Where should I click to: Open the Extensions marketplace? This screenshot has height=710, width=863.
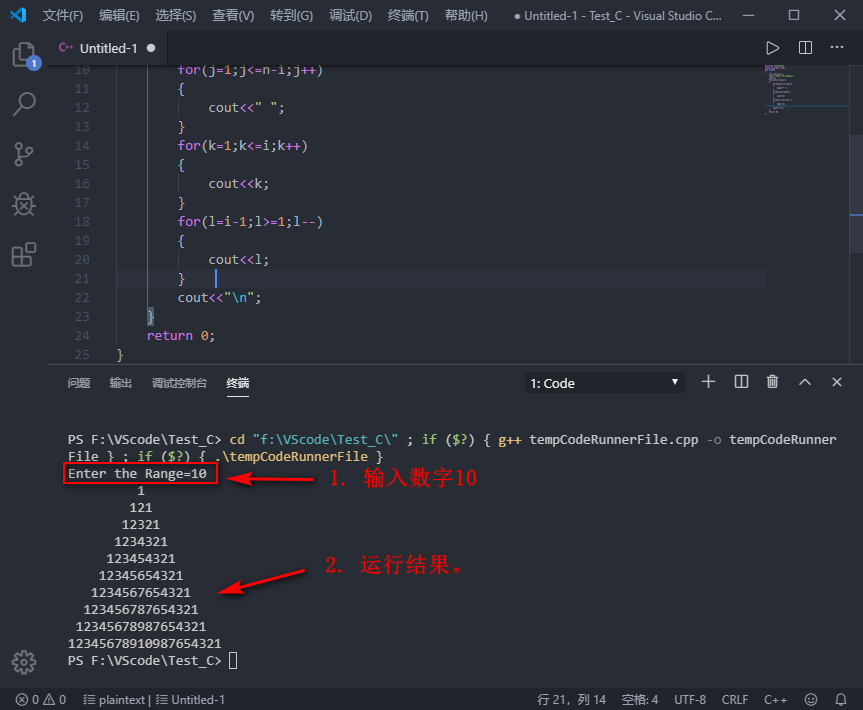click(x=24, y=255)
